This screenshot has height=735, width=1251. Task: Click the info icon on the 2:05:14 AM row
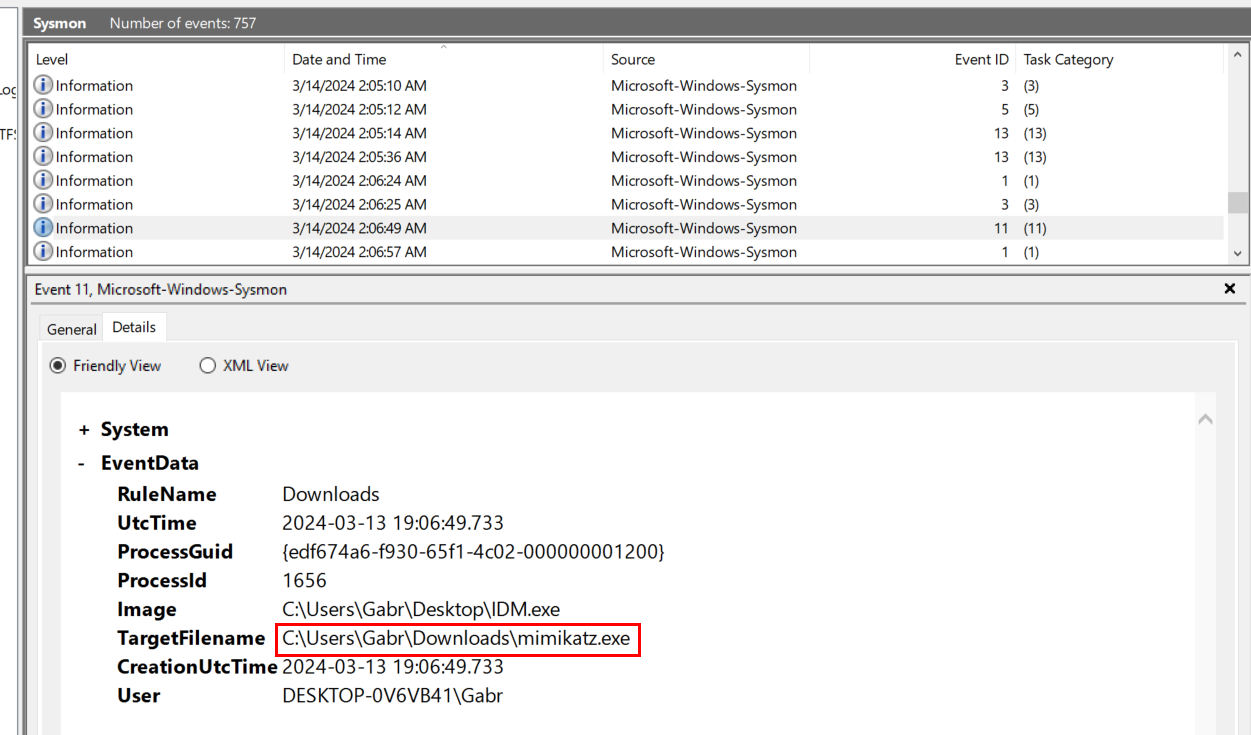43,133
